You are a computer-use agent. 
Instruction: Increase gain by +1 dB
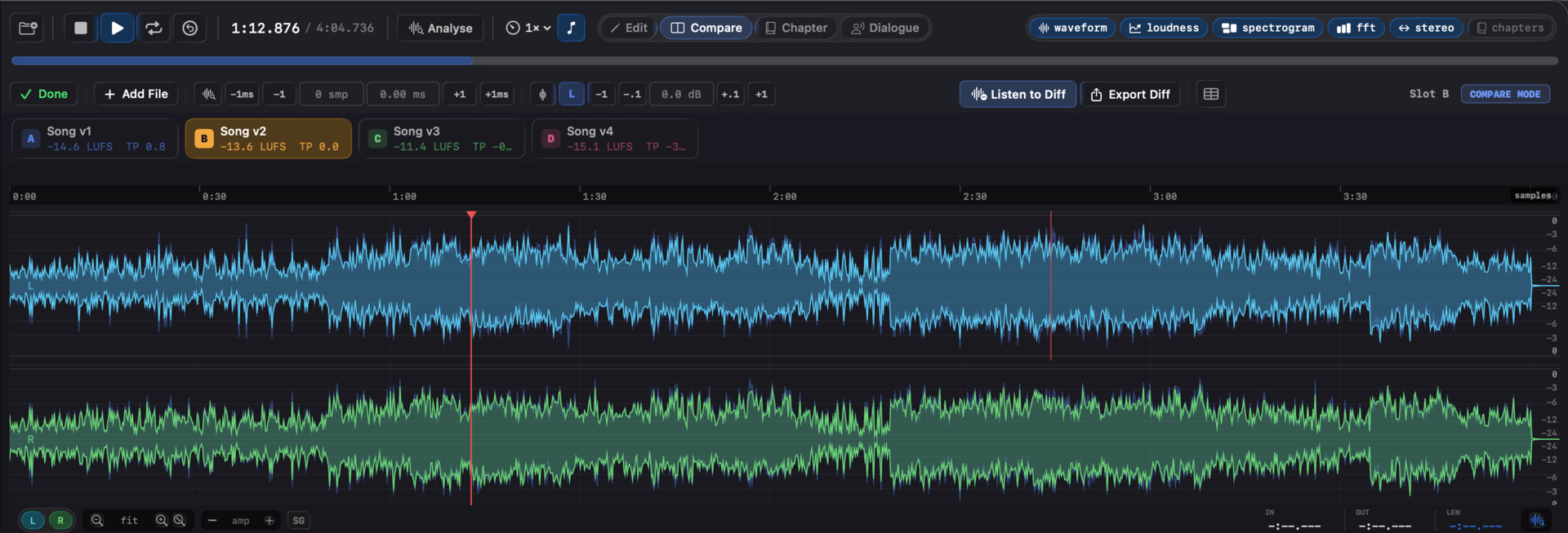point(761,94)
